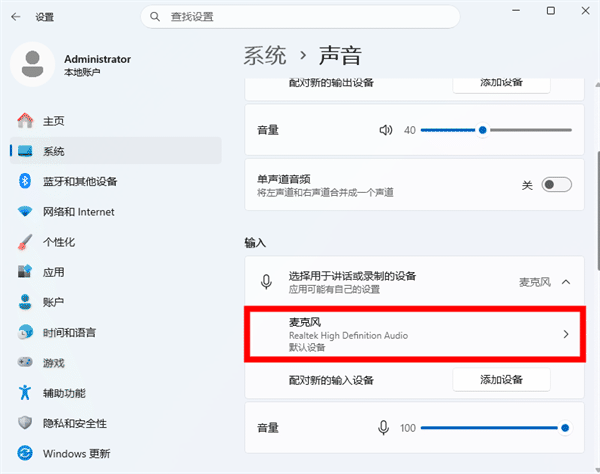
Task: Mute output via speaker icon beside 40
Action: tap(386, 130)
